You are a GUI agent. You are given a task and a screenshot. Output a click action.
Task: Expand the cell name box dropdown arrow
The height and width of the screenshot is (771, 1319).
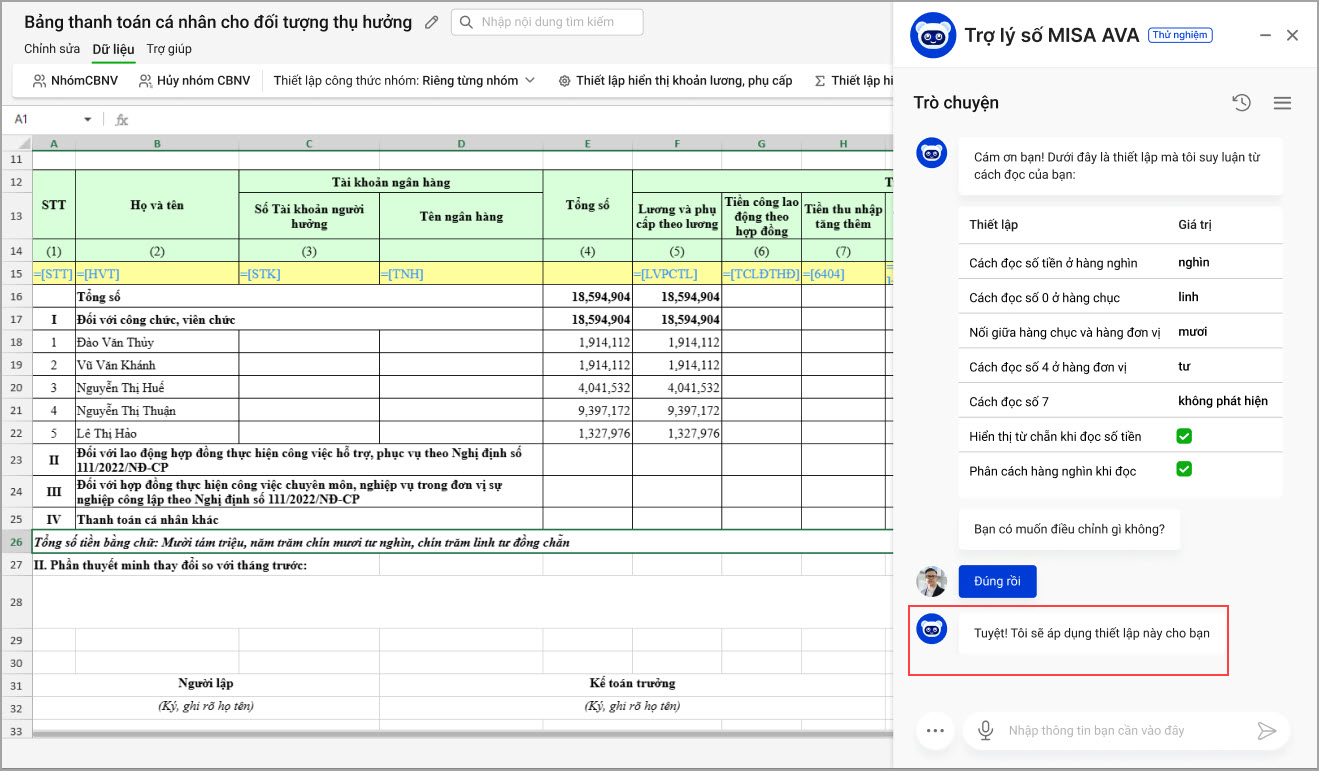click(88, 120)
